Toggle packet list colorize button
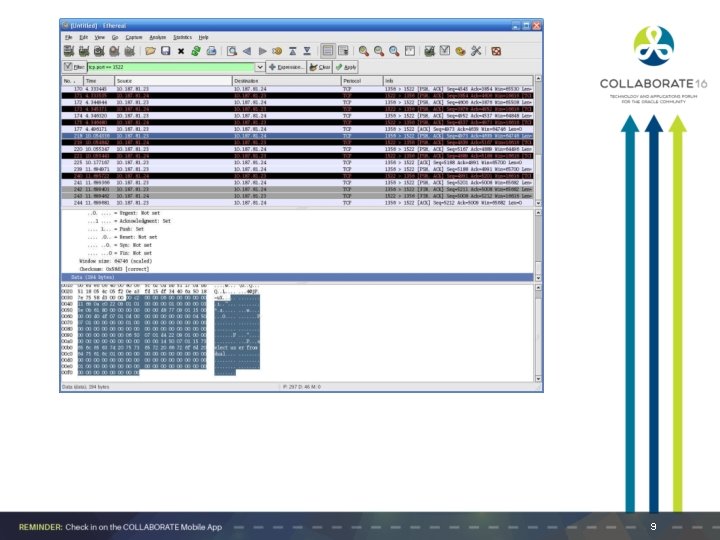Image resolution: width=720 pixels, height=540 pixels. coord(327,51)
